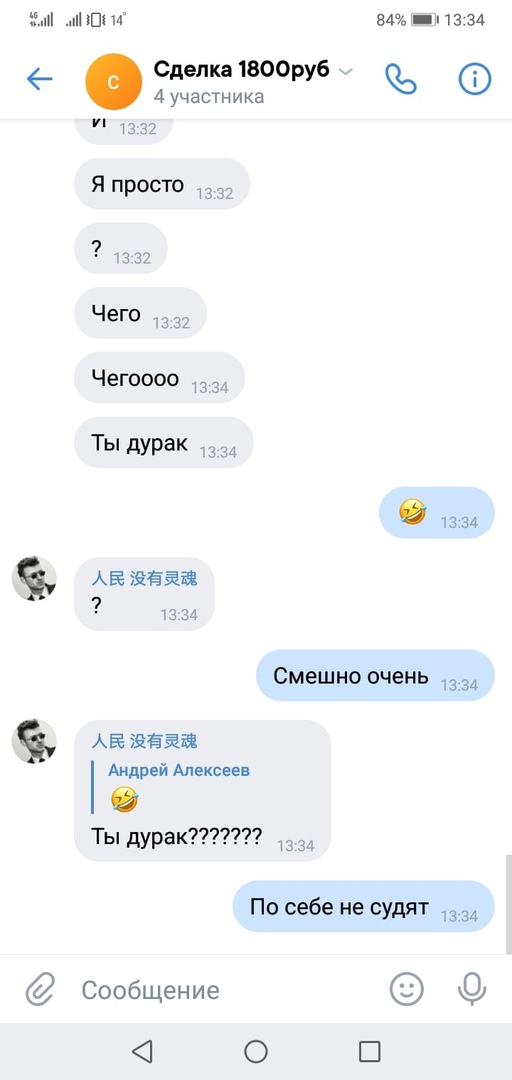Tap the laughing emoji sent message
The width and height of the screenshot is (512, 1080).
pyautogui.click(x=437, y=512)
